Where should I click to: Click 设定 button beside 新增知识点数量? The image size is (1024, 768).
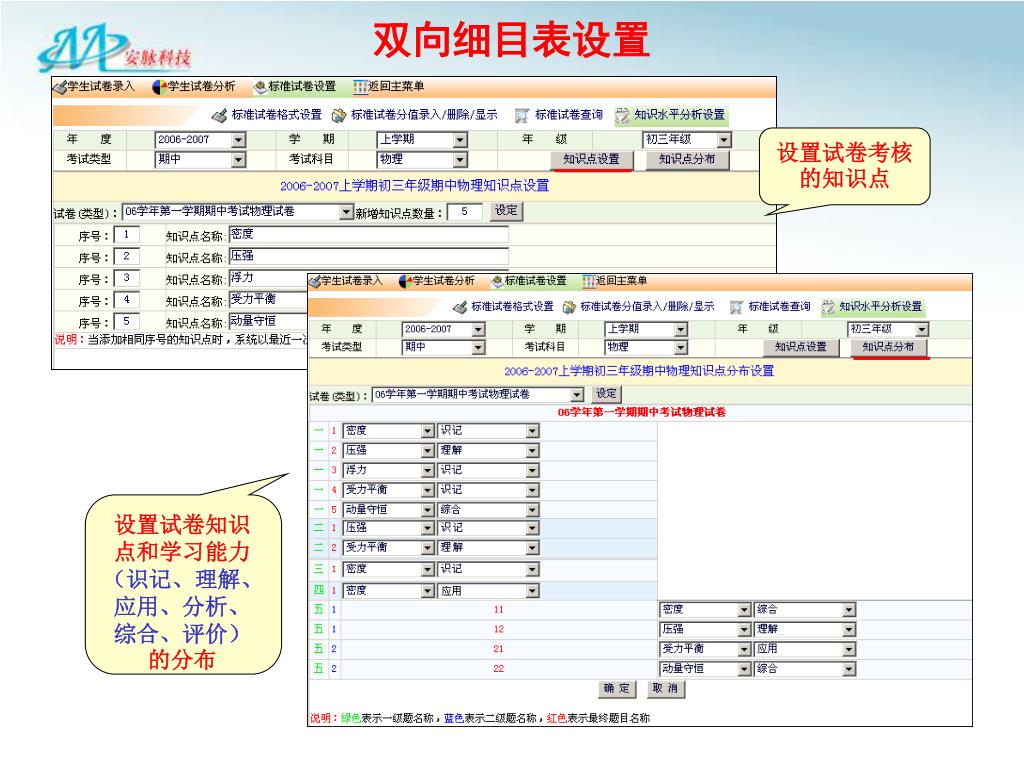click(x=506, y=211)
